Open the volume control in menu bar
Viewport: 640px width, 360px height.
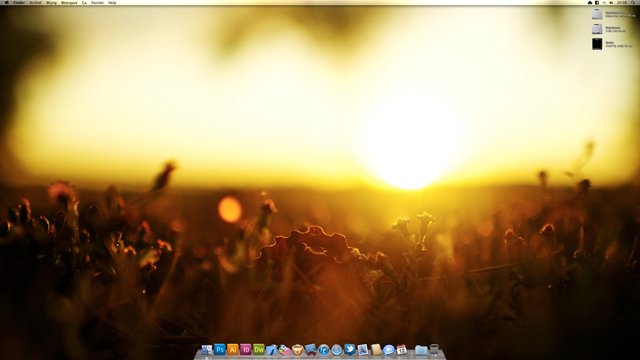[611, 2]
